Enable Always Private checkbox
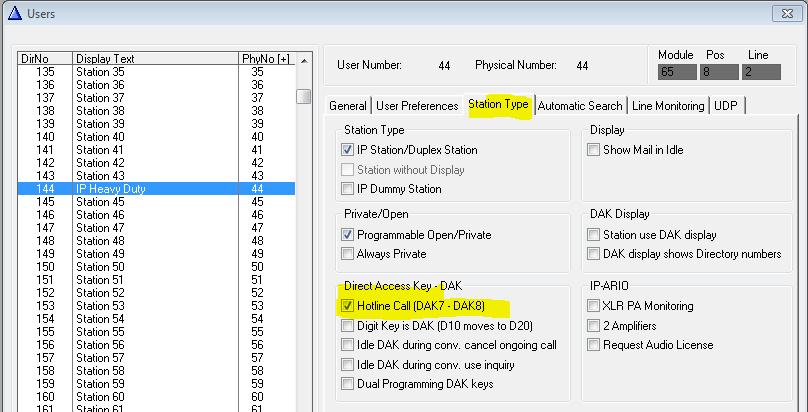 348,254
